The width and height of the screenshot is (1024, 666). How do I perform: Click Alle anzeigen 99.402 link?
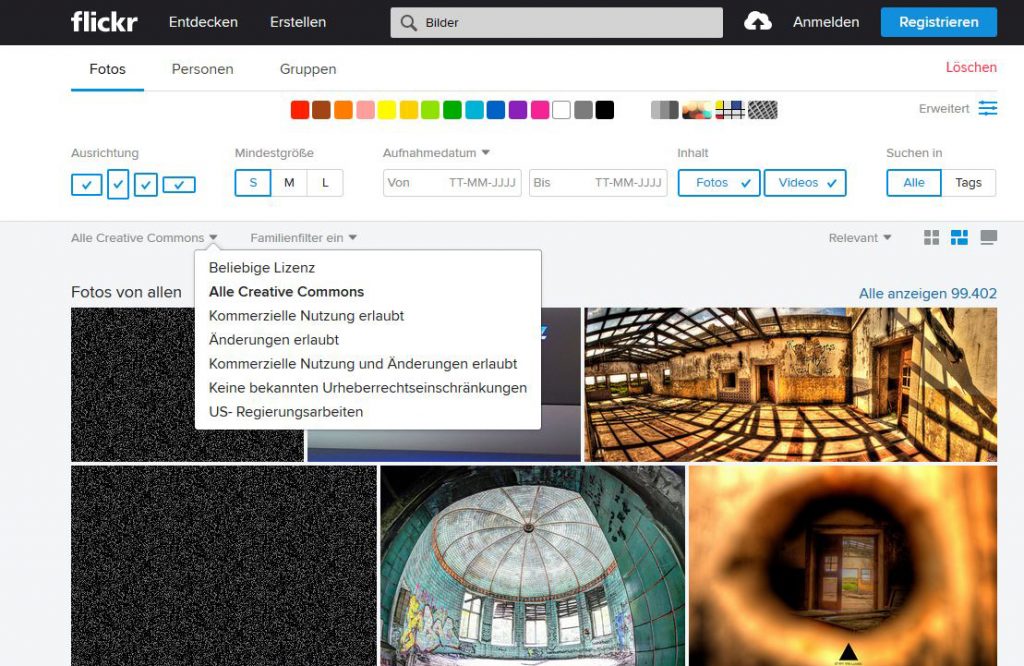click(927, 294)
